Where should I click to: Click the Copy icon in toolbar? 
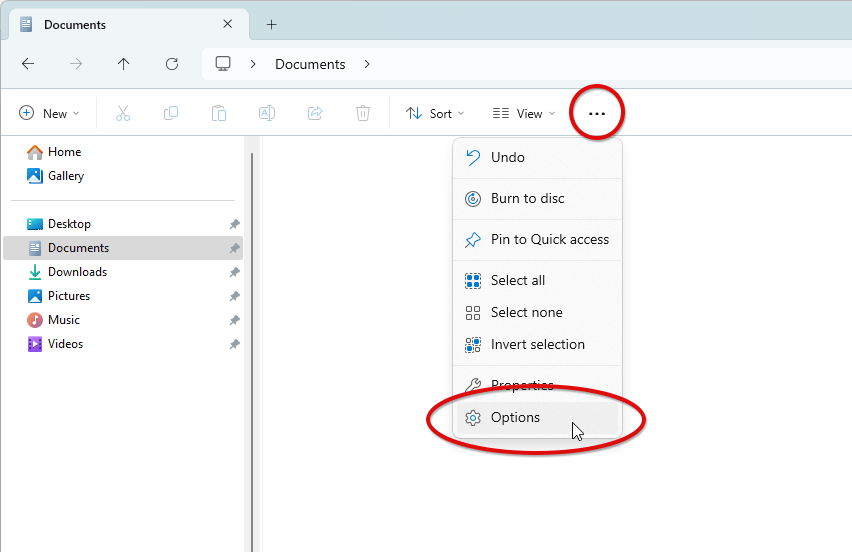[171, 113]
